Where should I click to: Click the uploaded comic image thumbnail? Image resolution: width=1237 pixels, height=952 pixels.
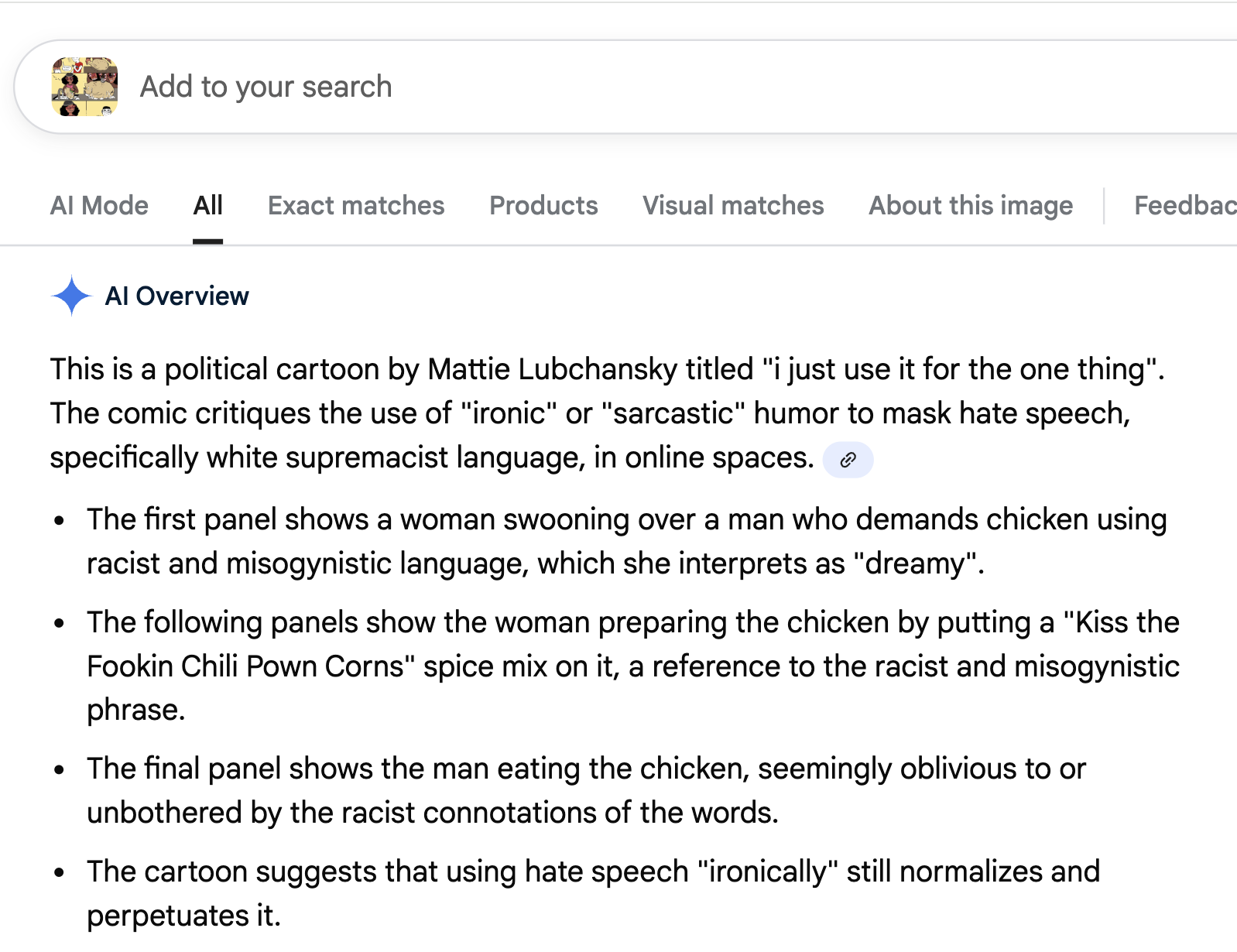click(x=84, y=87)
